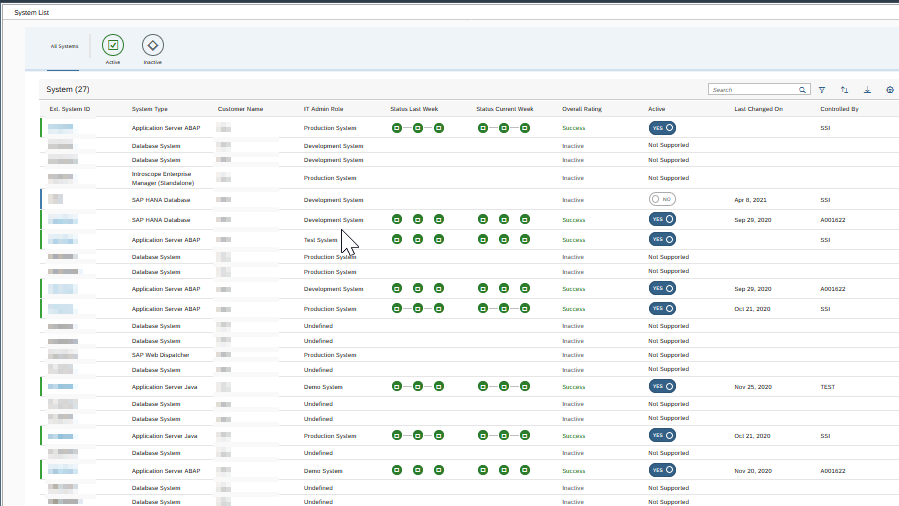Open the Introscope Enterprise Manager entry
The width and height of the screenshot is (899, 506).
click(x=160, y=178)
